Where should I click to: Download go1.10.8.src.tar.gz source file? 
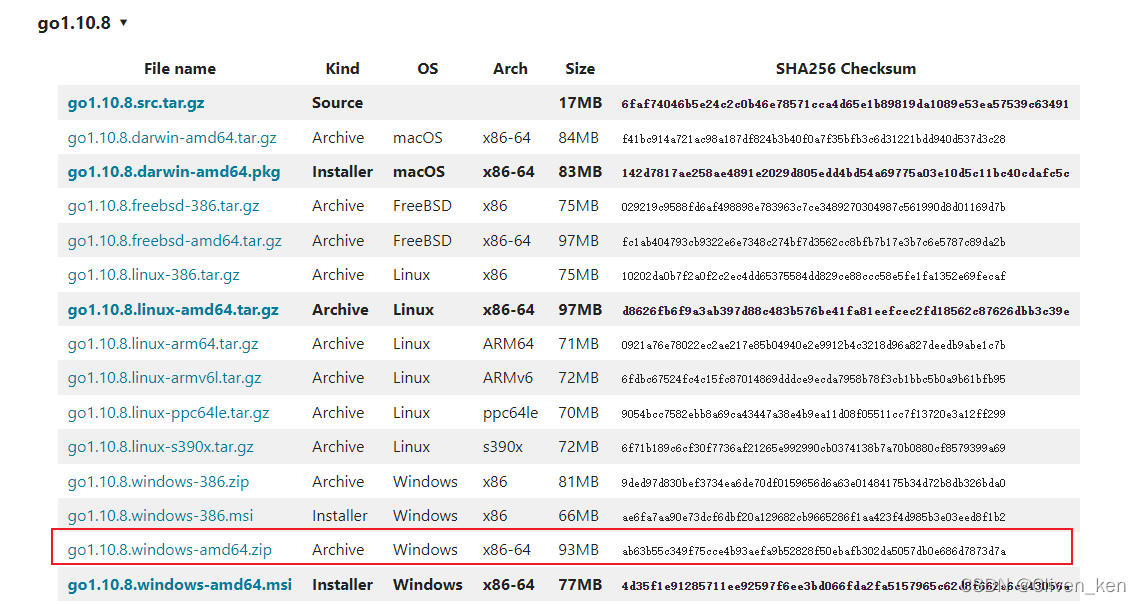click(x=136, y=103)
